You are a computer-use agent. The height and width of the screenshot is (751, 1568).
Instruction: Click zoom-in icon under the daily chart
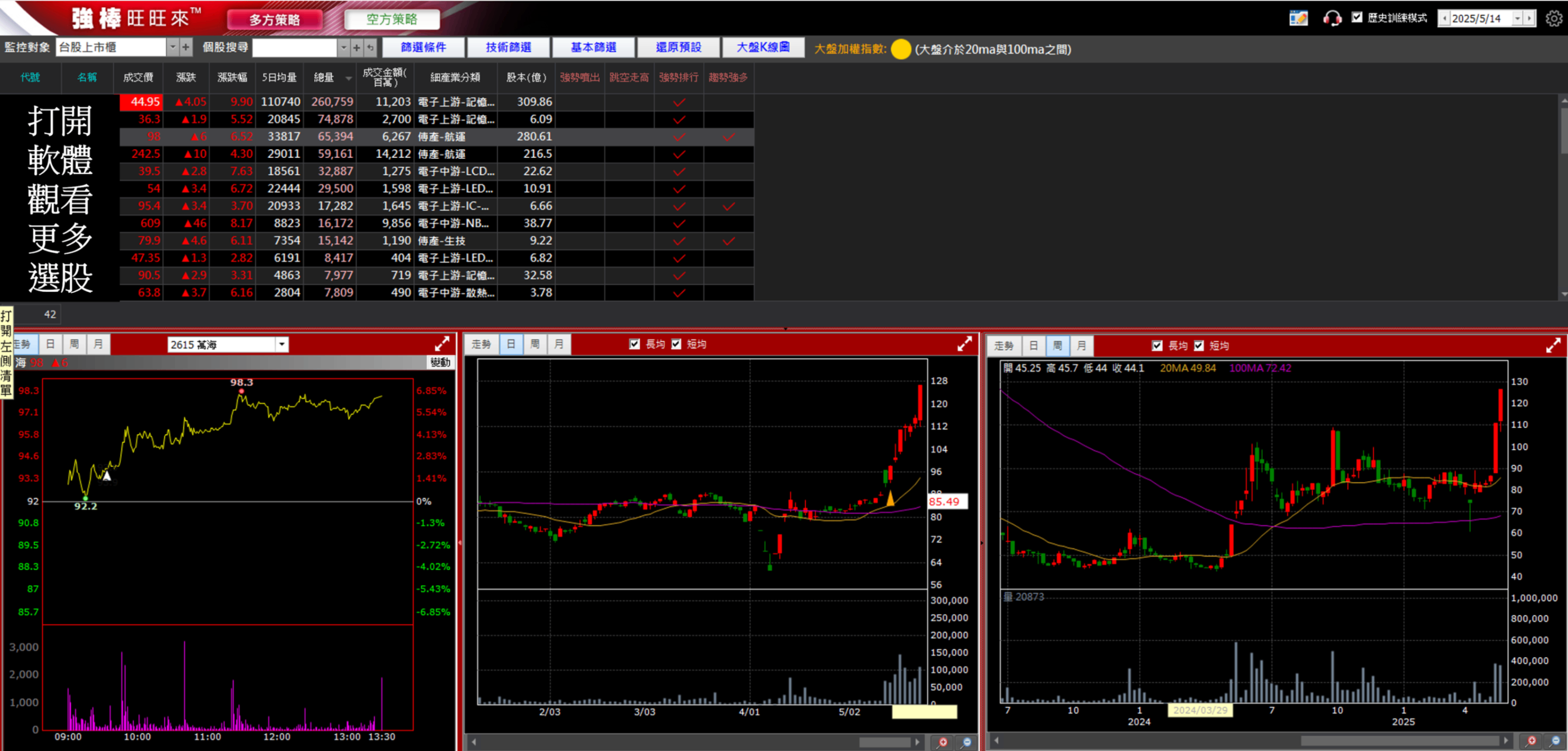point(943,742)
